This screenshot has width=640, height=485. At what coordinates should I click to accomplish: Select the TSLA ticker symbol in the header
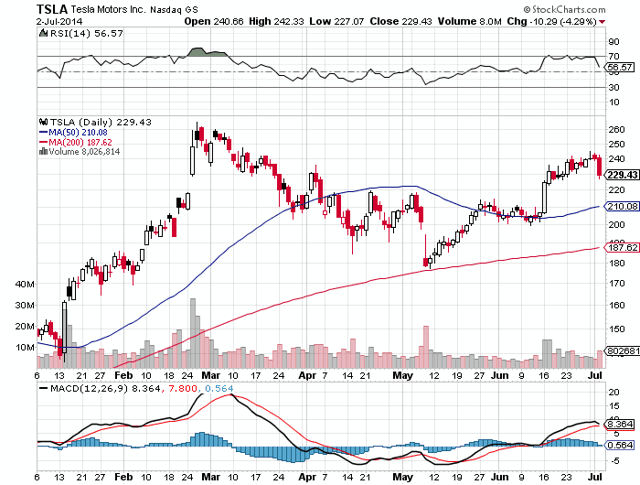point(52,9)
